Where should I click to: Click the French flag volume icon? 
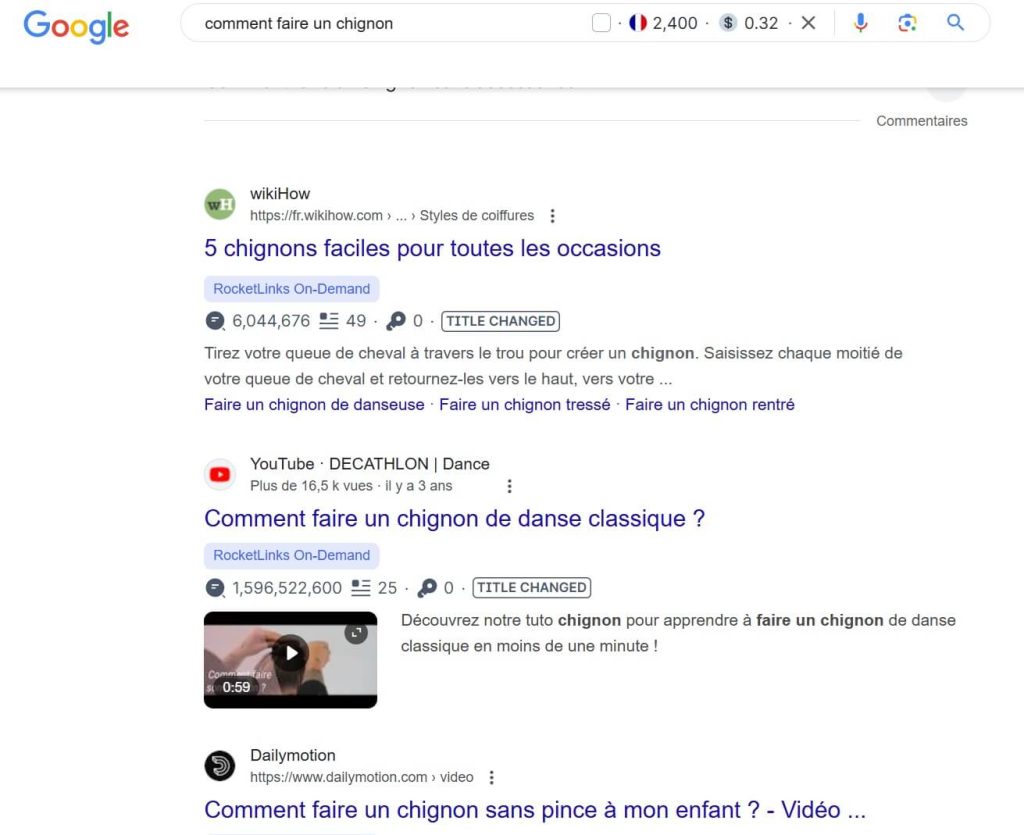tap(637, 24)
